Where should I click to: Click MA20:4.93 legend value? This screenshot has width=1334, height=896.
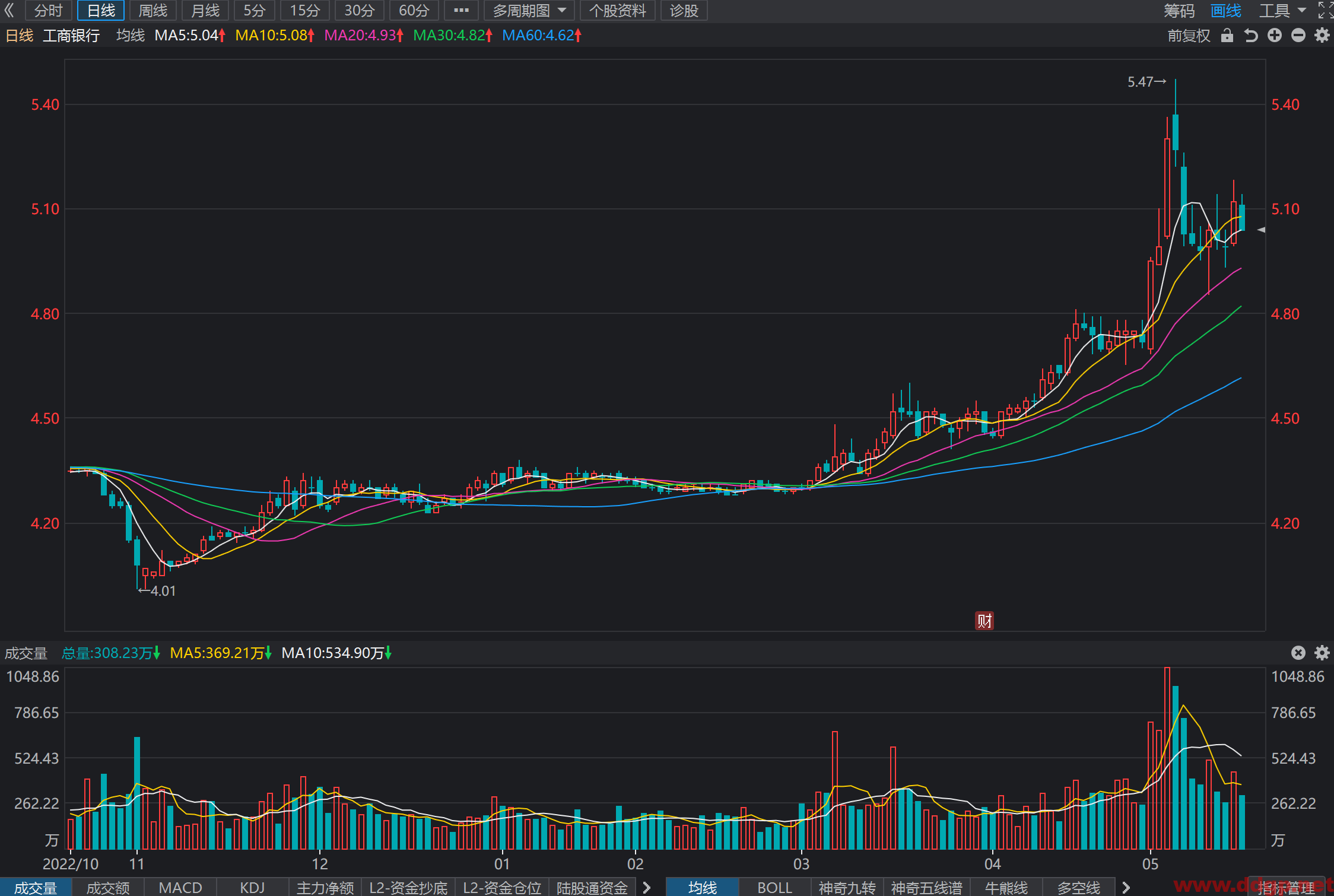(364, 36)
